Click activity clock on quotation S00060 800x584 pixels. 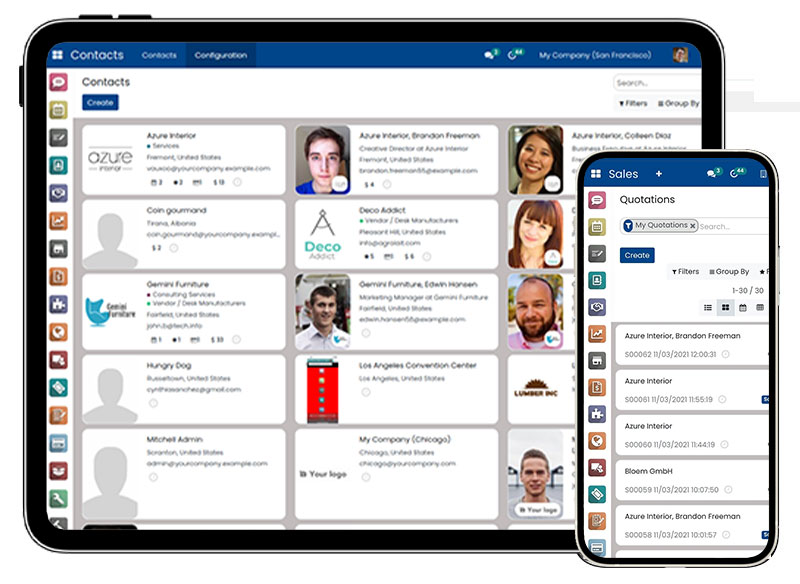click(x=723, y=444)
